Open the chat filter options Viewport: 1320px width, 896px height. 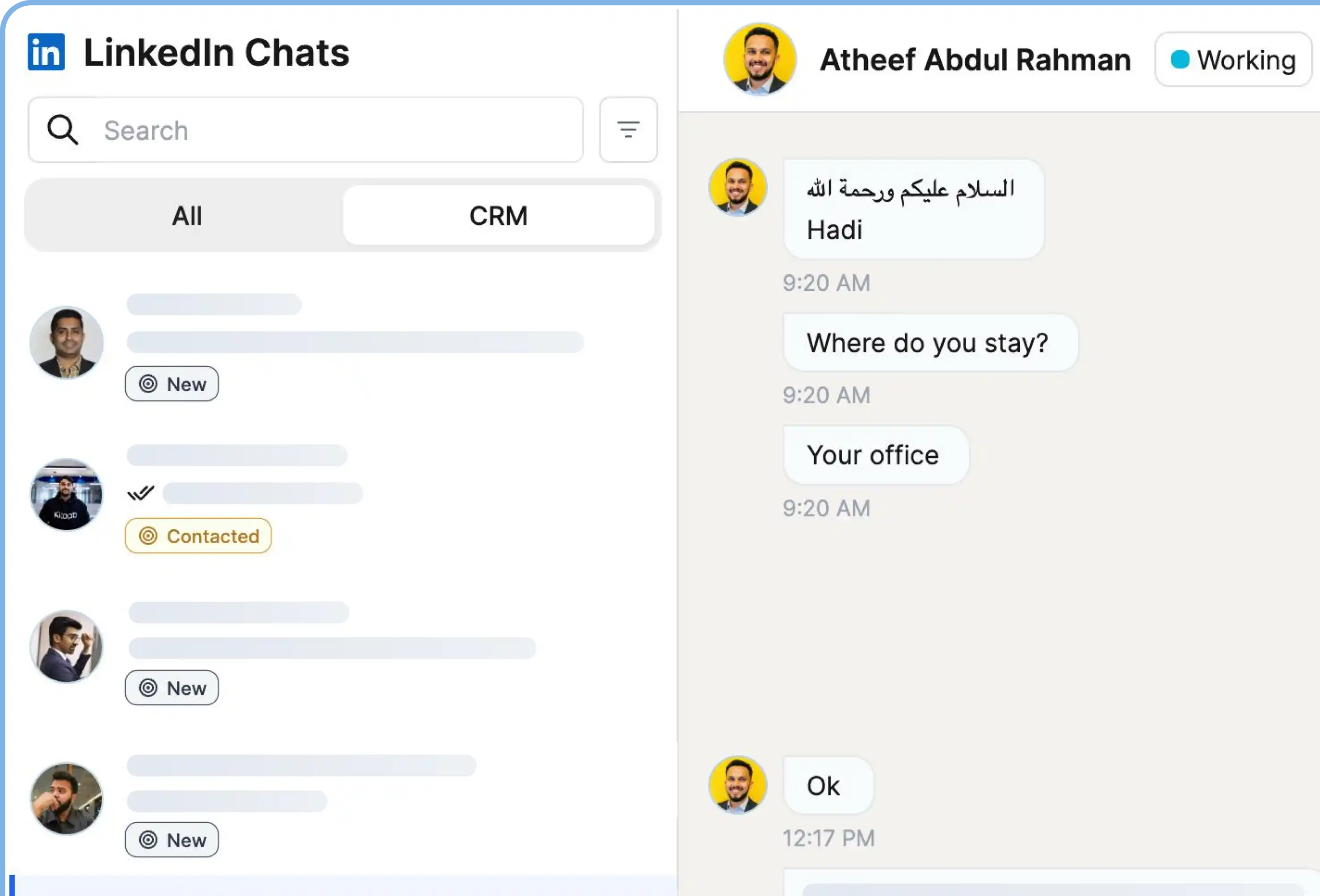pos(628,130)
